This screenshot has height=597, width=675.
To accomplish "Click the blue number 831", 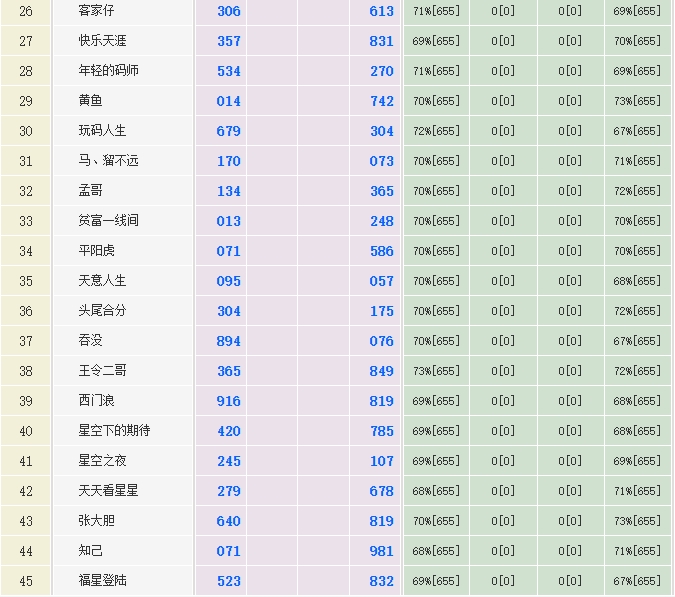I will tap(381, 41).
